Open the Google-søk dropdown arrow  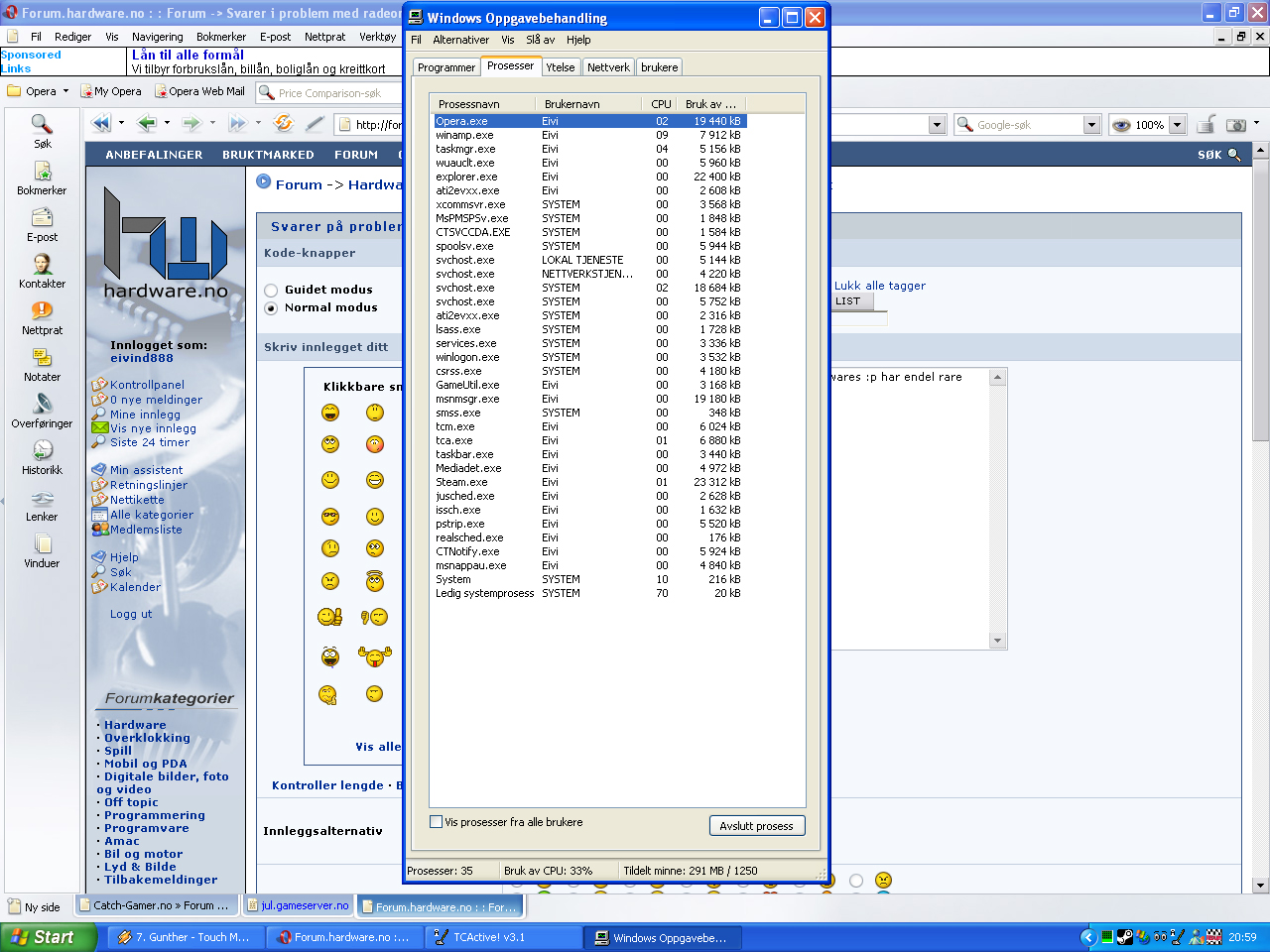tap(1091, 125)
